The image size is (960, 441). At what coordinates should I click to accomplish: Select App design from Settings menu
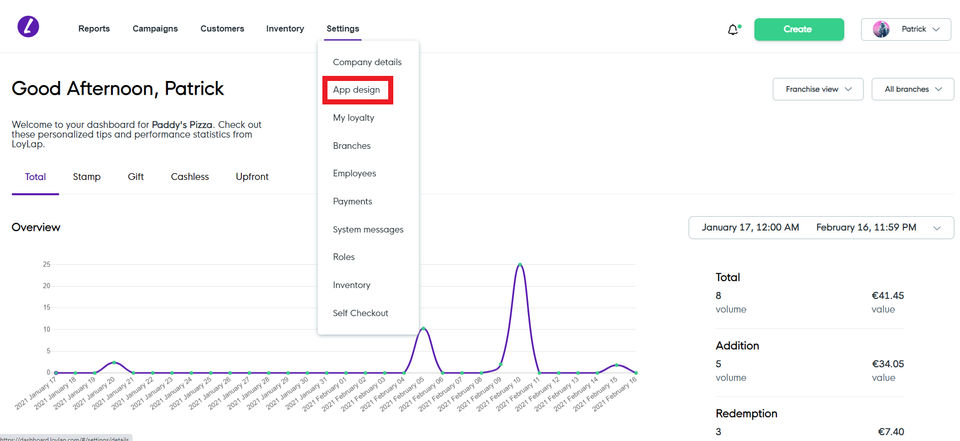pyautogui.click(x=357, y=90)
